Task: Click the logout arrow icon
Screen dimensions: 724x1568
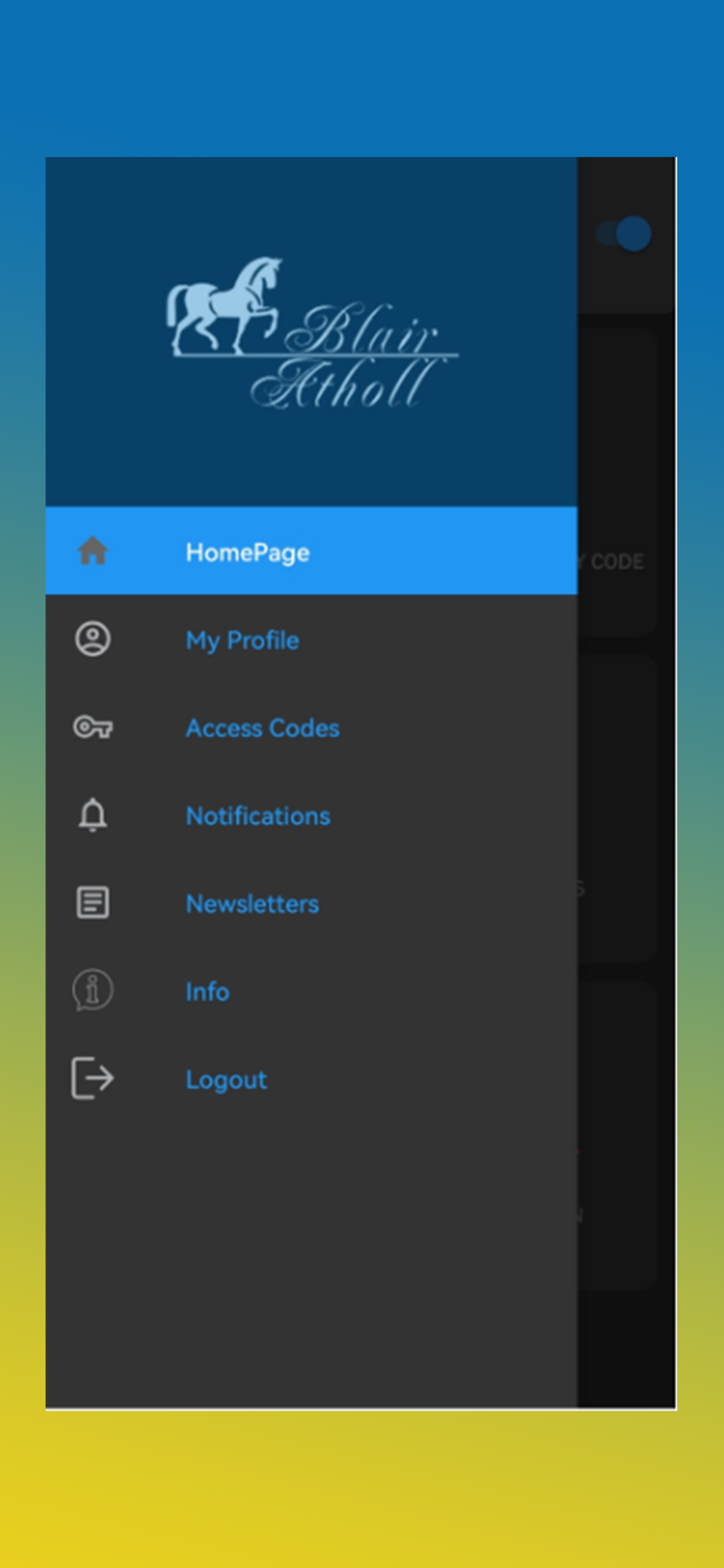Action: click(92, 1078)
